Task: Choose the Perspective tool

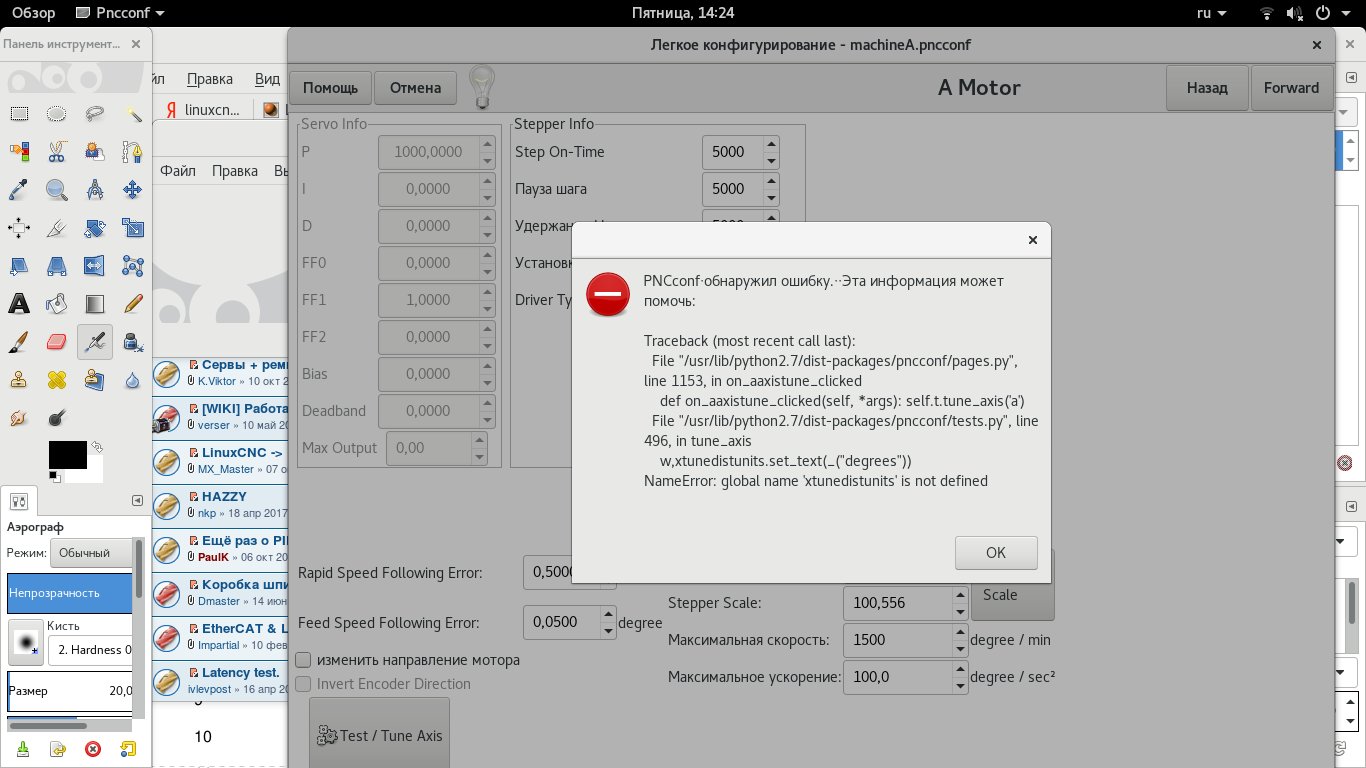Action: click(57, 266)
